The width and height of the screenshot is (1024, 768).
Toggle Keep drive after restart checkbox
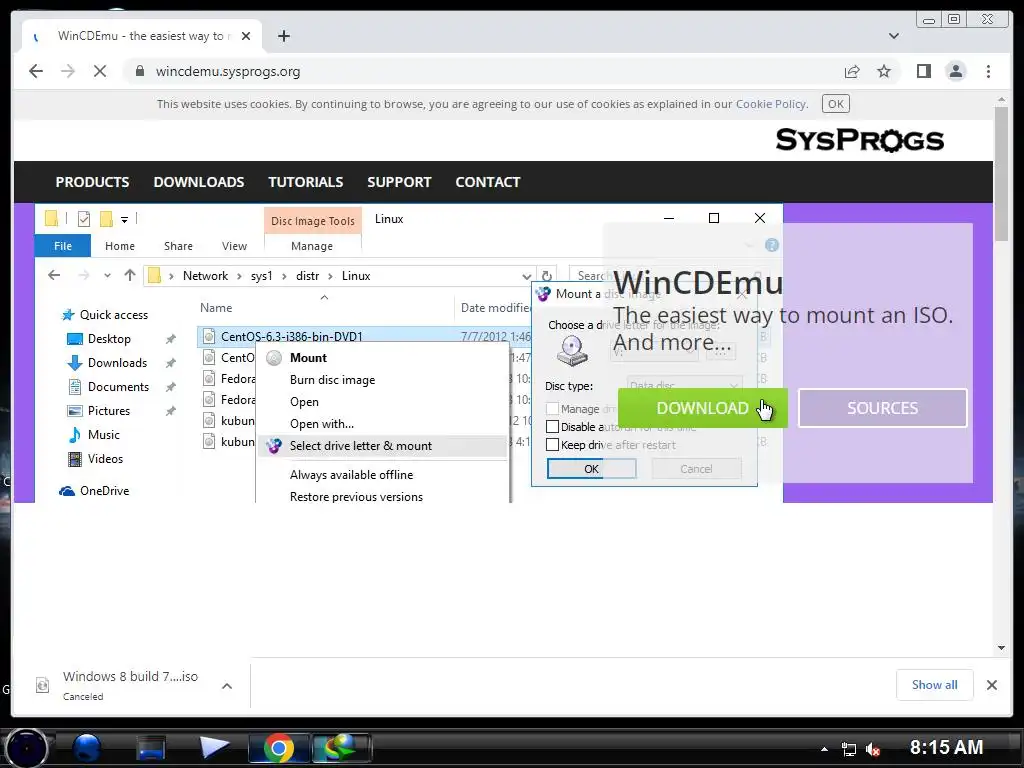[552, 445]
